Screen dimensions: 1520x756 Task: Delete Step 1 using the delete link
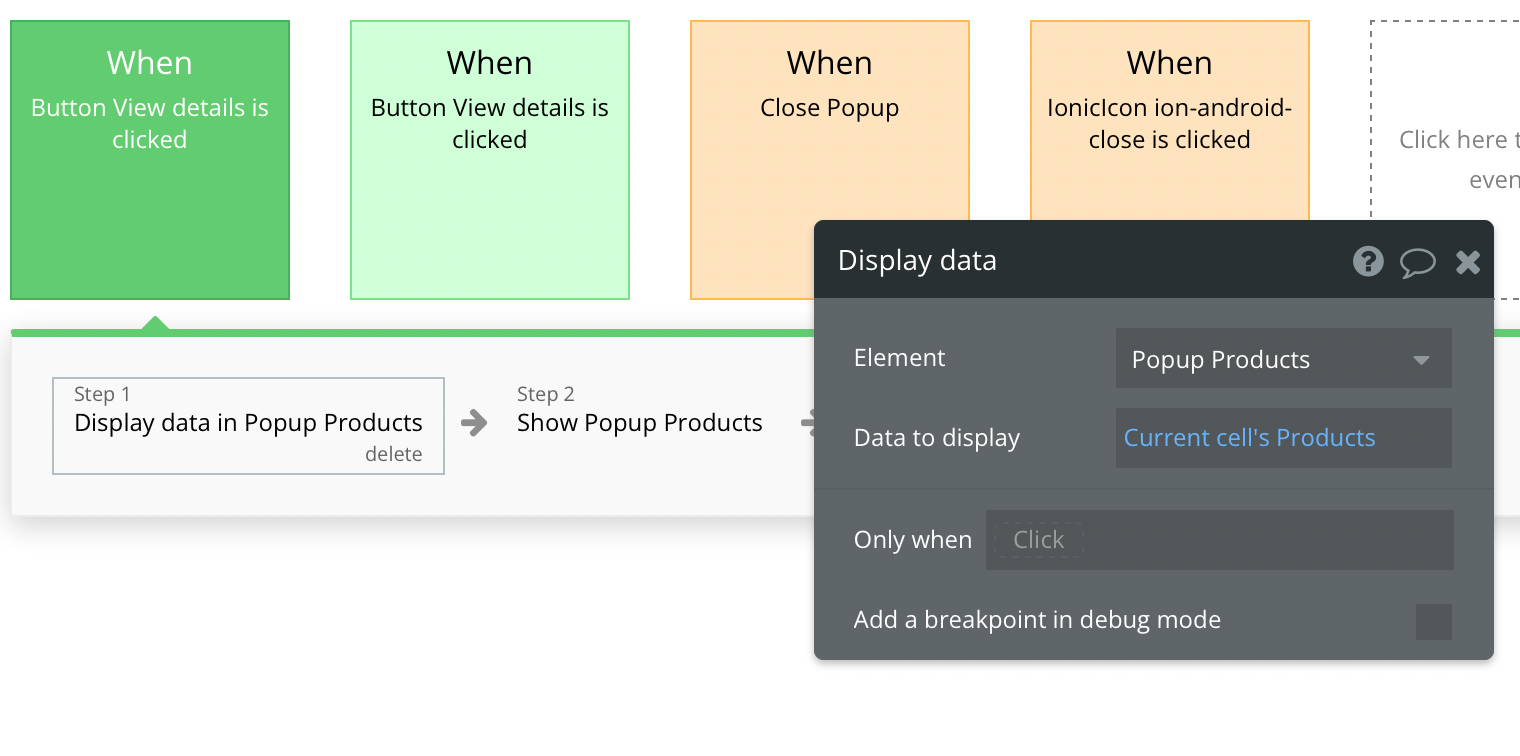tap(393, 454)
